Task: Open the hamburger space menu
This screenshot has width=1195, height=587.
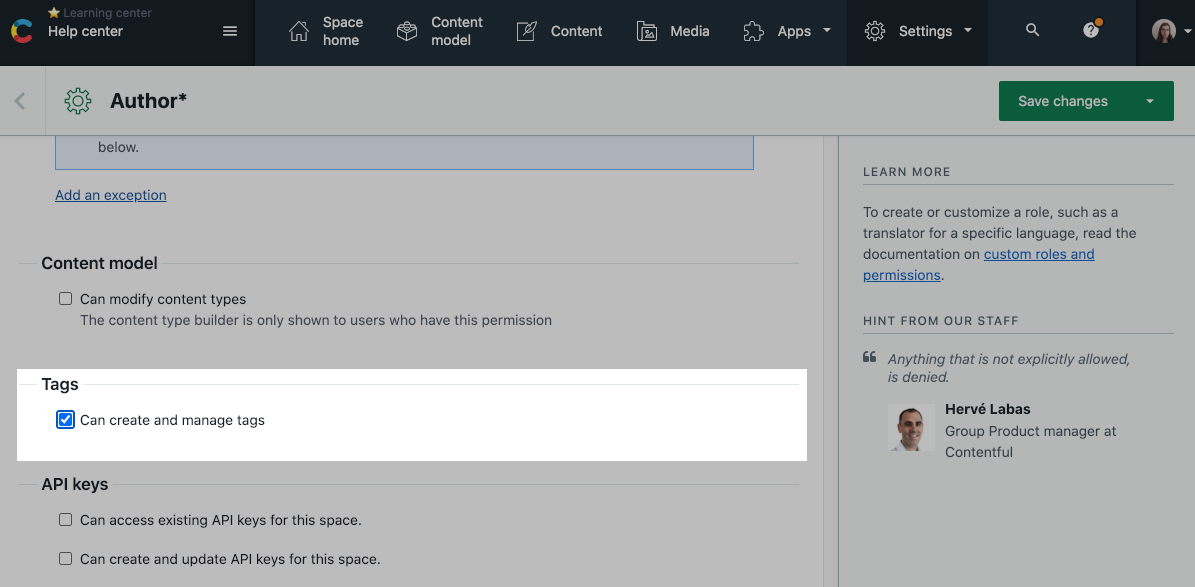Action: 229,31
